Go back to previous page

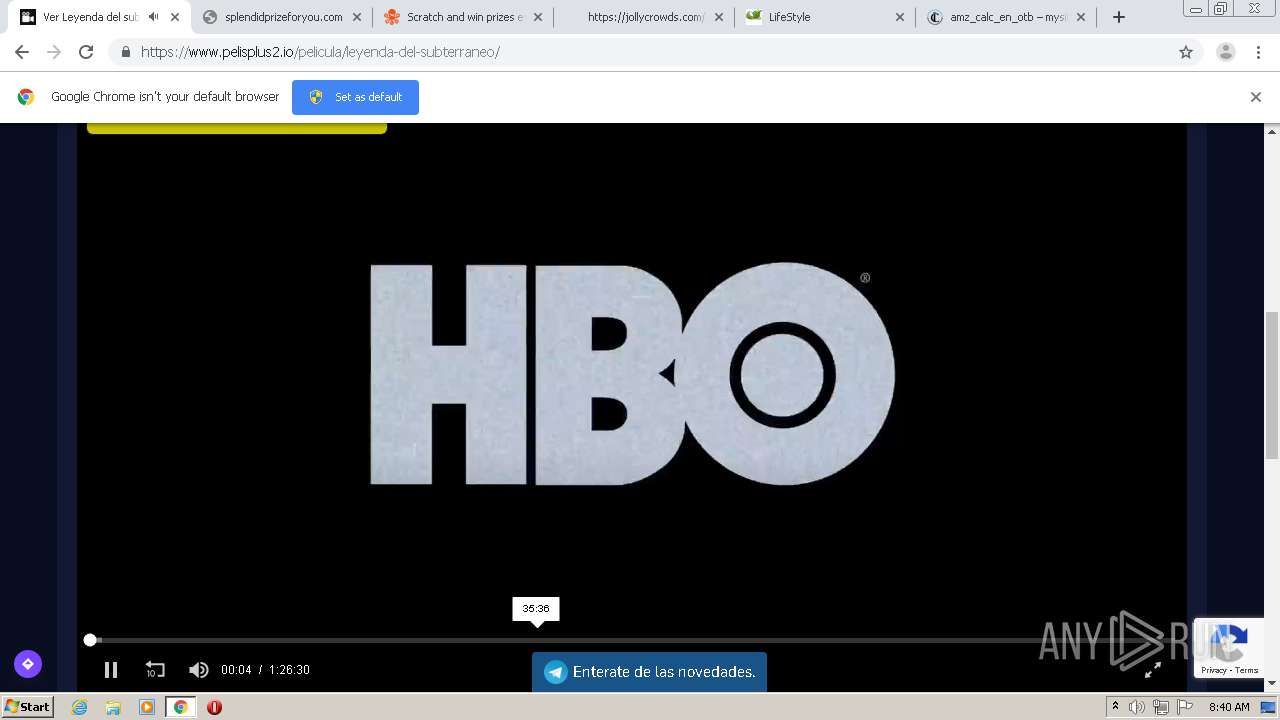pyautogui.click(x=22, y=52)
